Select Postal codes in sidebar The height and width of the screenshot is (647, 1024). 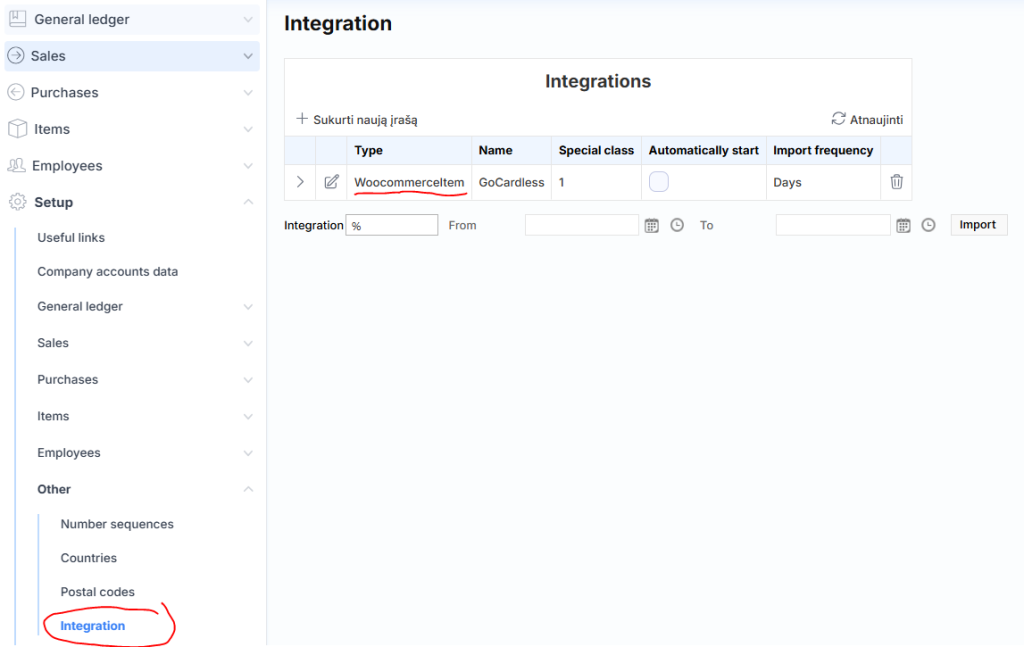coord(97,592)
